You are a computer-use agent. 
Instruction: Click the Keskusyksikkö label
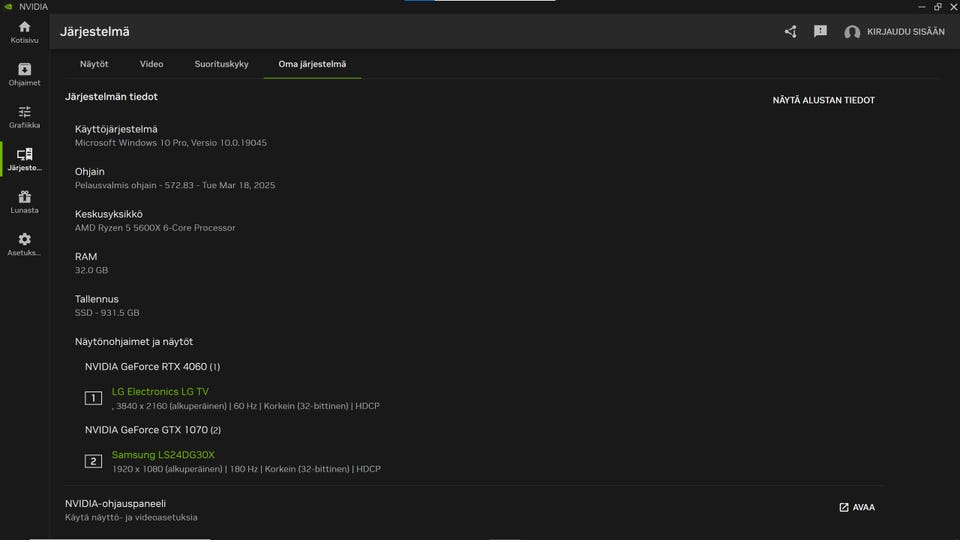108,214
